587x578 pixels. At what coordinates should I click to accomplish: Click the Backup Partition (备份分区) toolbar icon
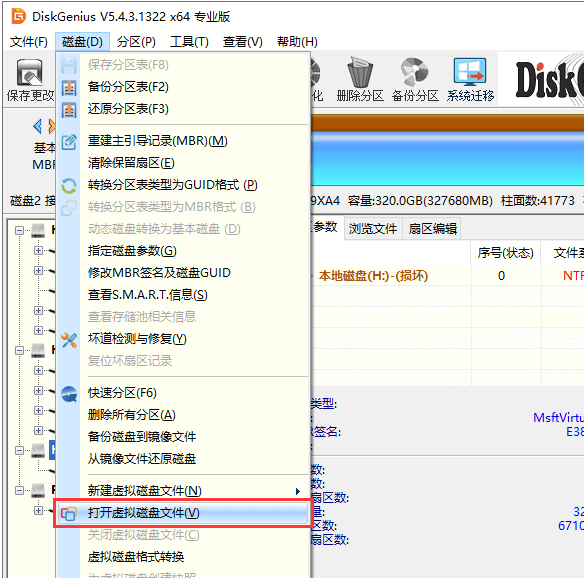pos(415,80)
